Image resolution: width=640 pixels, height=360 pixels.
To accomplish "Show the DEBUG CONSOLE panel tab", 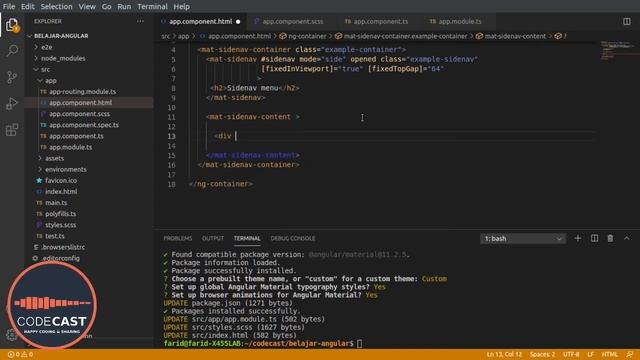I will coord(293,238).
